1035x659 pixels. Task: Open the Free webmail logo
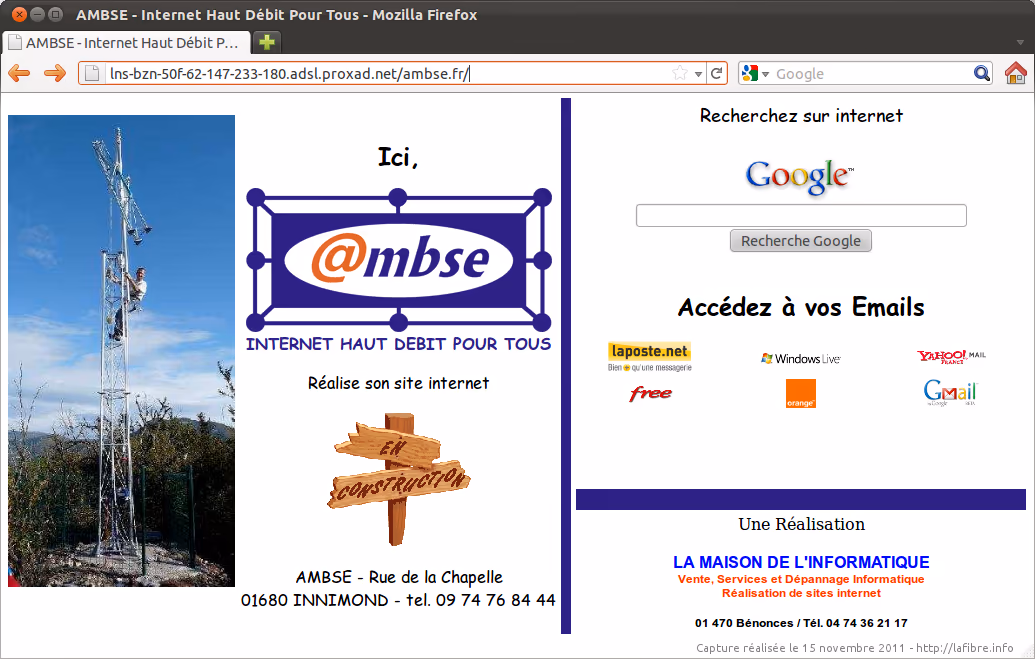click(650, 394)
